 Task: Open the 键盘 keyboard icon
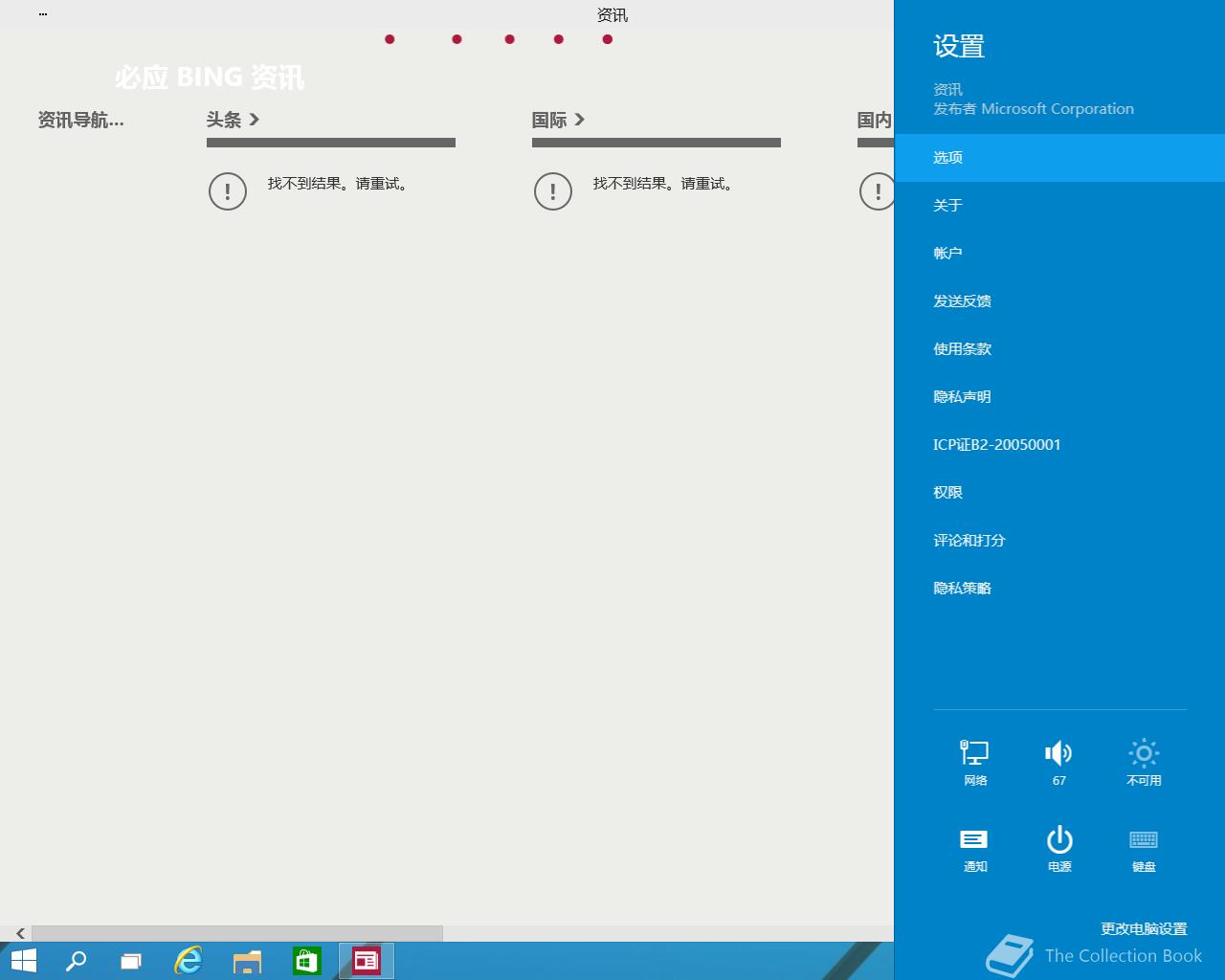[1144, 850]
